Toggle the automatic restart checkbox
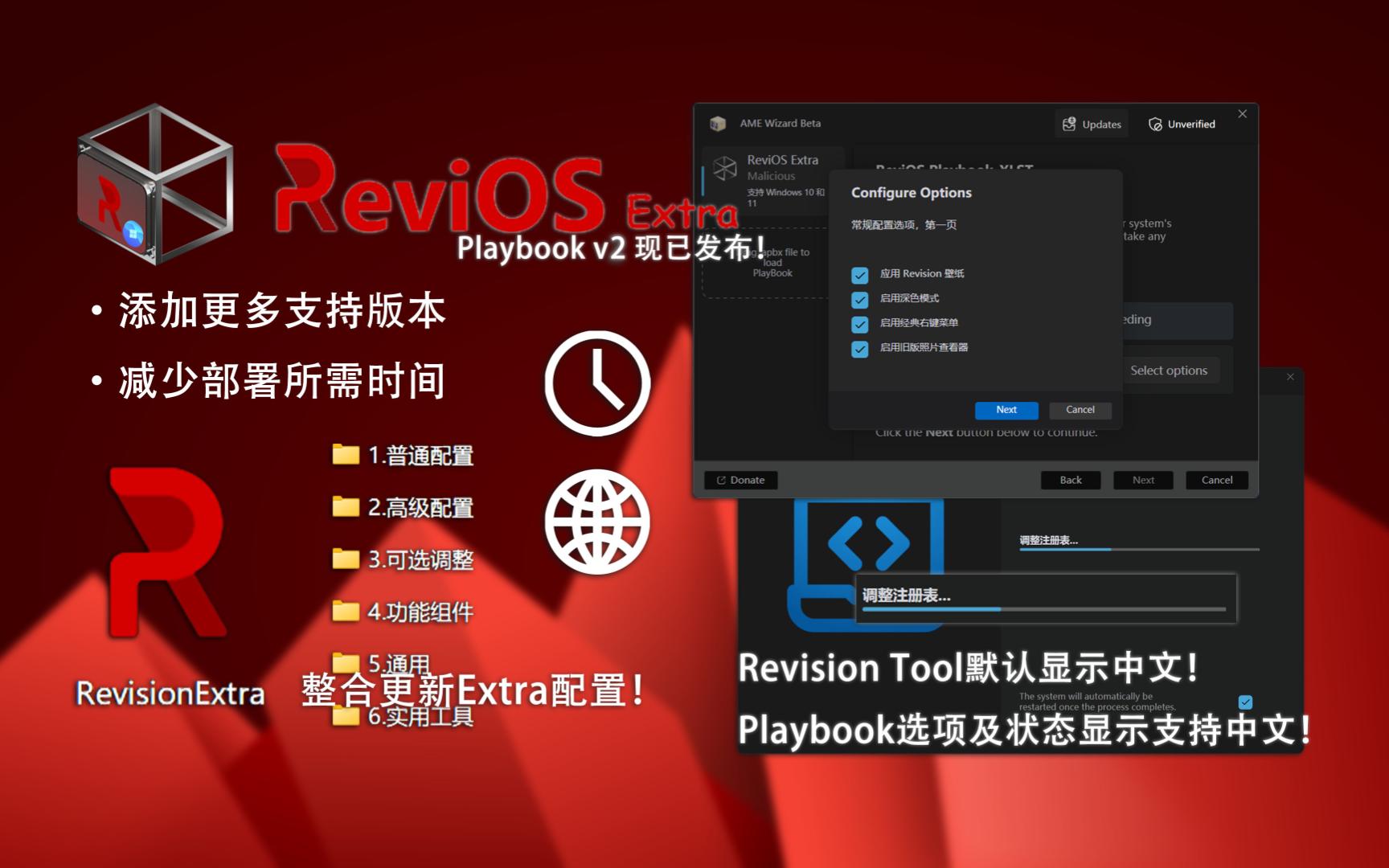Viewport: 1389px width, 868px height. pos(1245,702)
